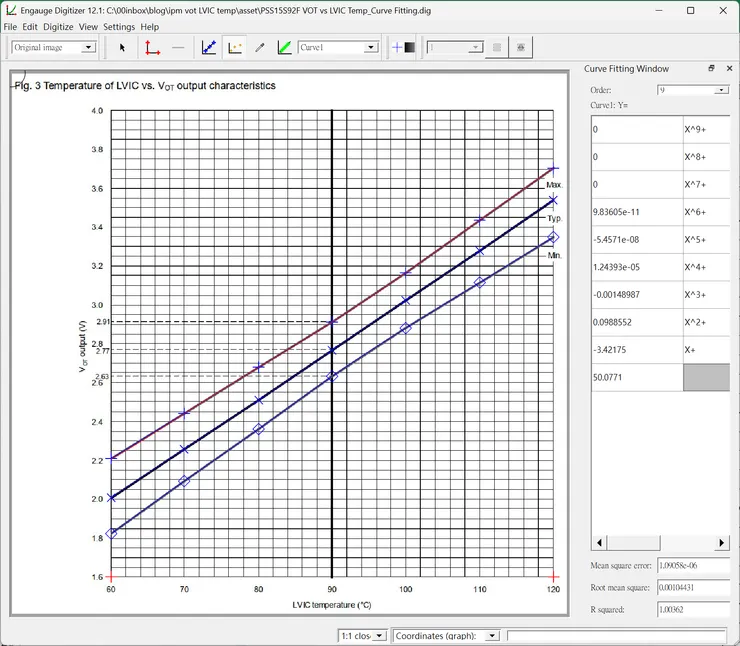740x646 pixels.
Task: Open the 1:1 zoom level dropdown
Action: 378,636
